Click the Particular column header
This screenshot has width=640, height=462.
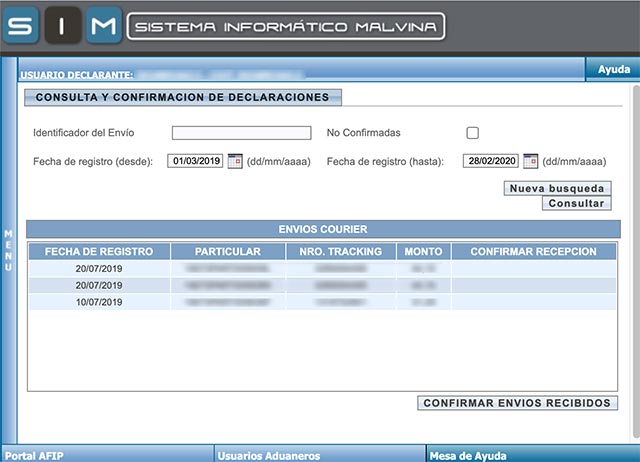(228, 251)
